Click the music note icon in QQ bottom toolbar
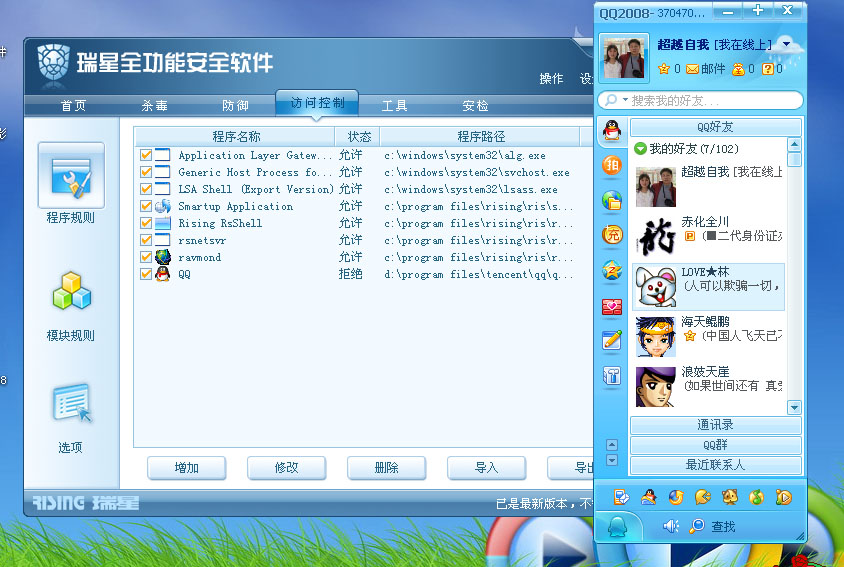The image size is (844, 567). (x=757, y=497)
